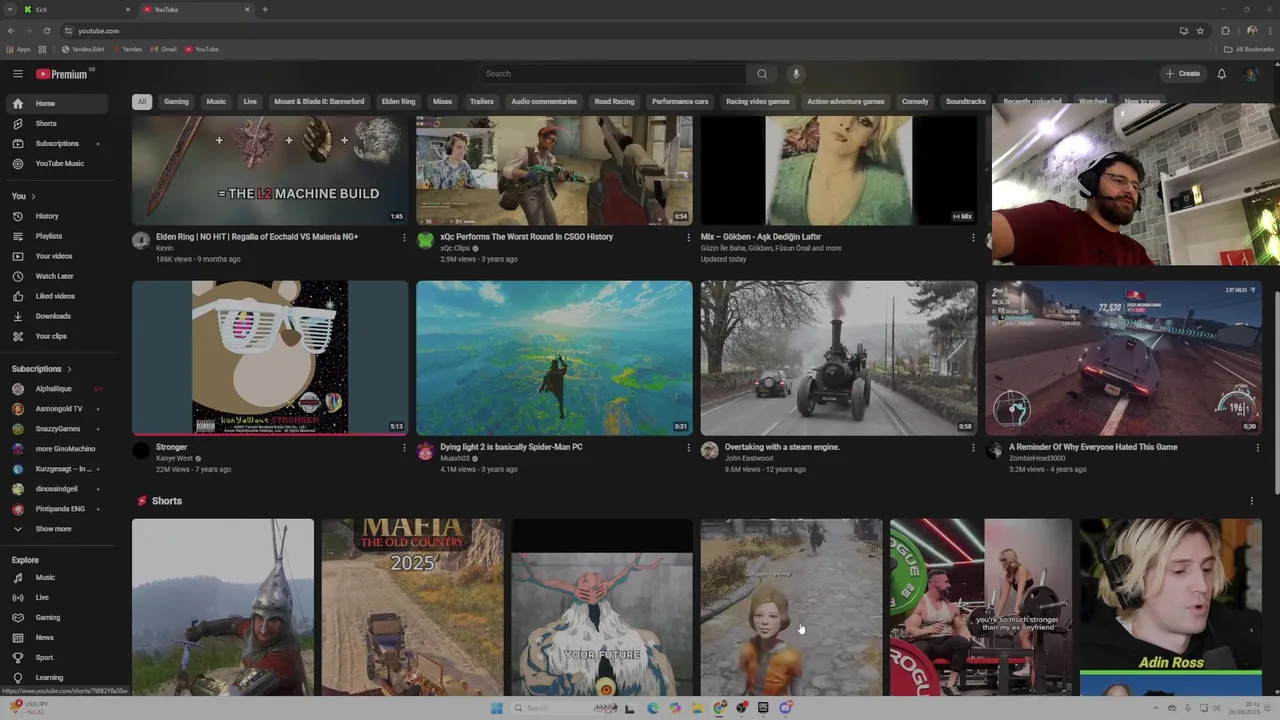This screenshot has height=720, width=1280.
Task: Open History in the sidebar
Action: click(55, 216)
